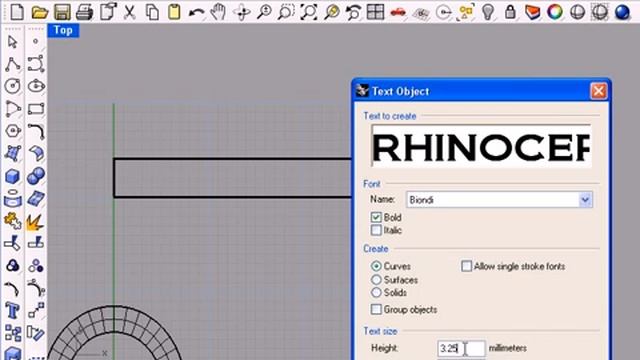Click the Copy to clipboard icon

pos(152,11)
